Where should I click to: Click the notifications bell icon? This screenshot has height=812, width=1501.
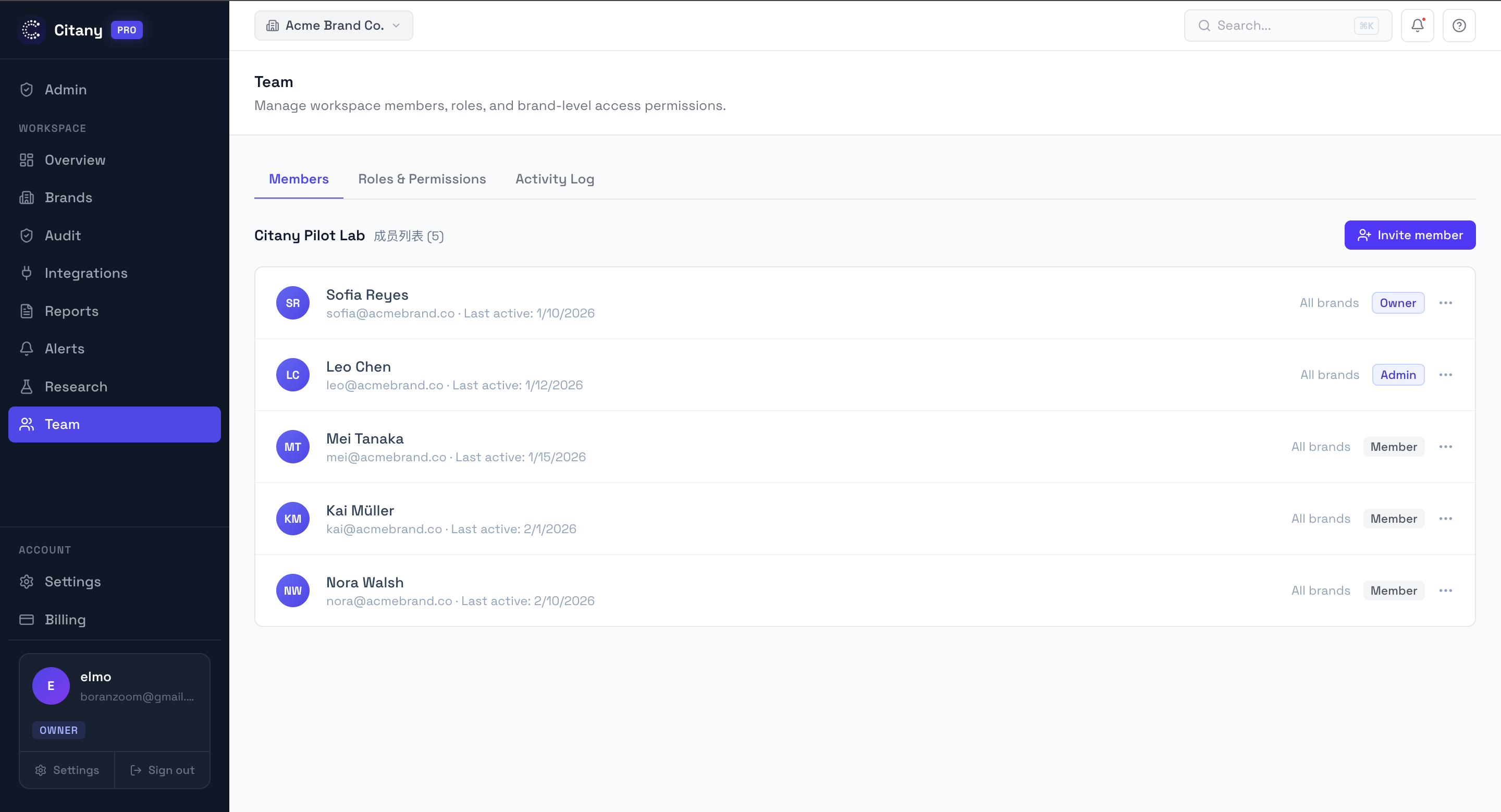click(1417, 26)
